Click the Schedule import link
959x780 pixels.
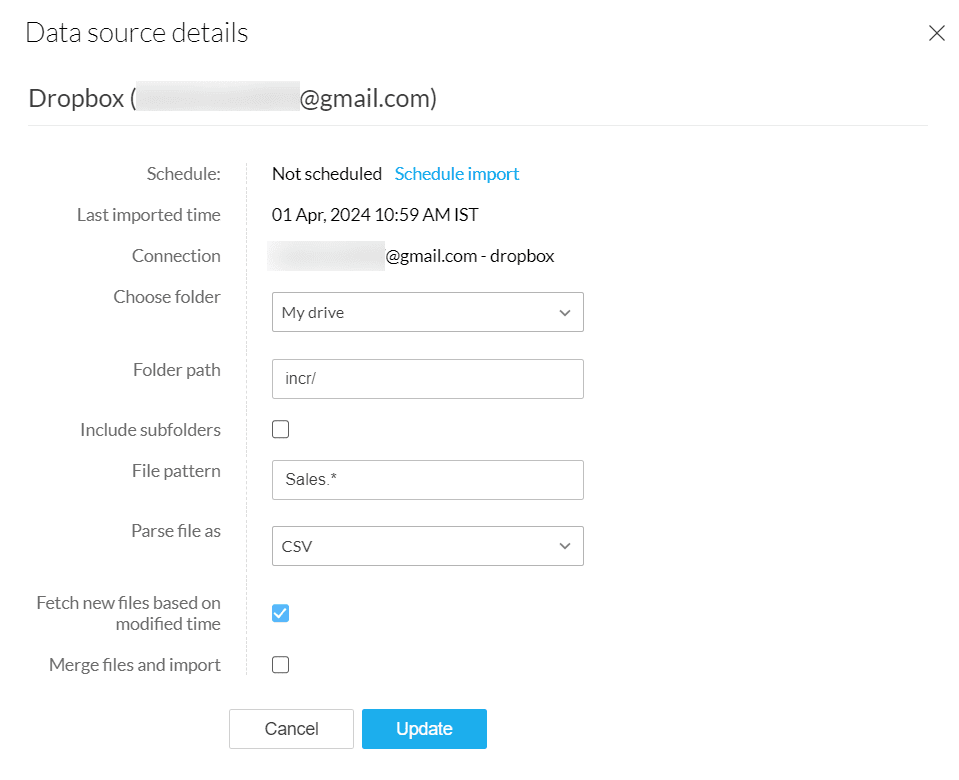457,174
